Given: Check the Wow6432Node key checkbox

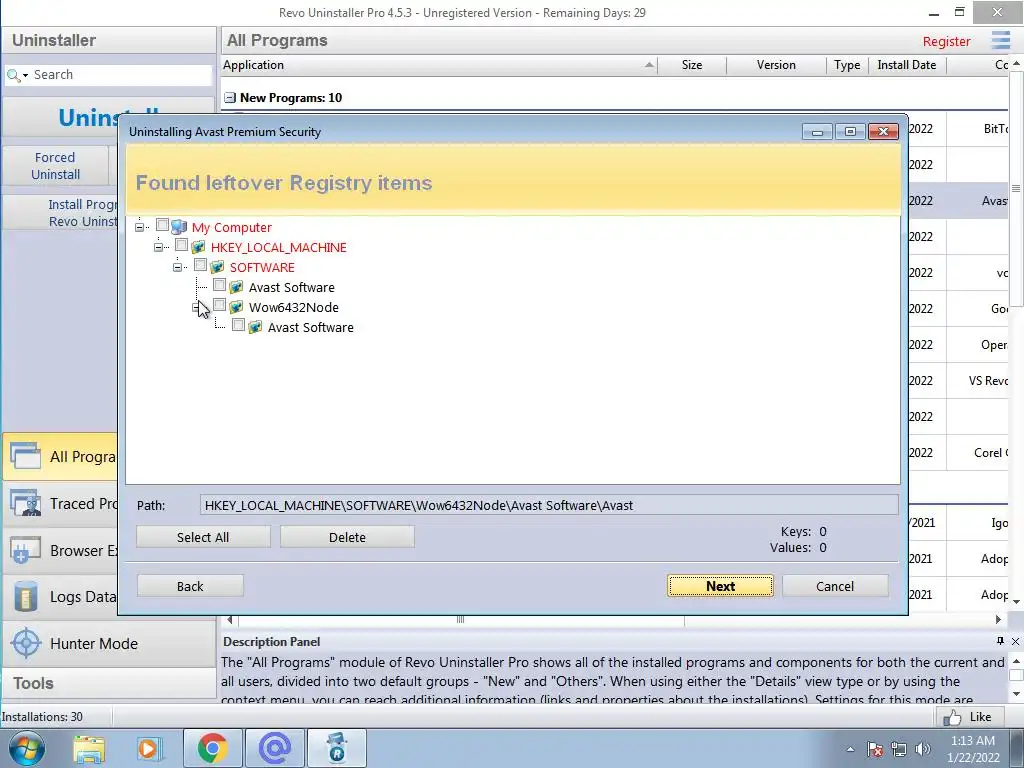Looking at the screenshot, I should point(219,306).
